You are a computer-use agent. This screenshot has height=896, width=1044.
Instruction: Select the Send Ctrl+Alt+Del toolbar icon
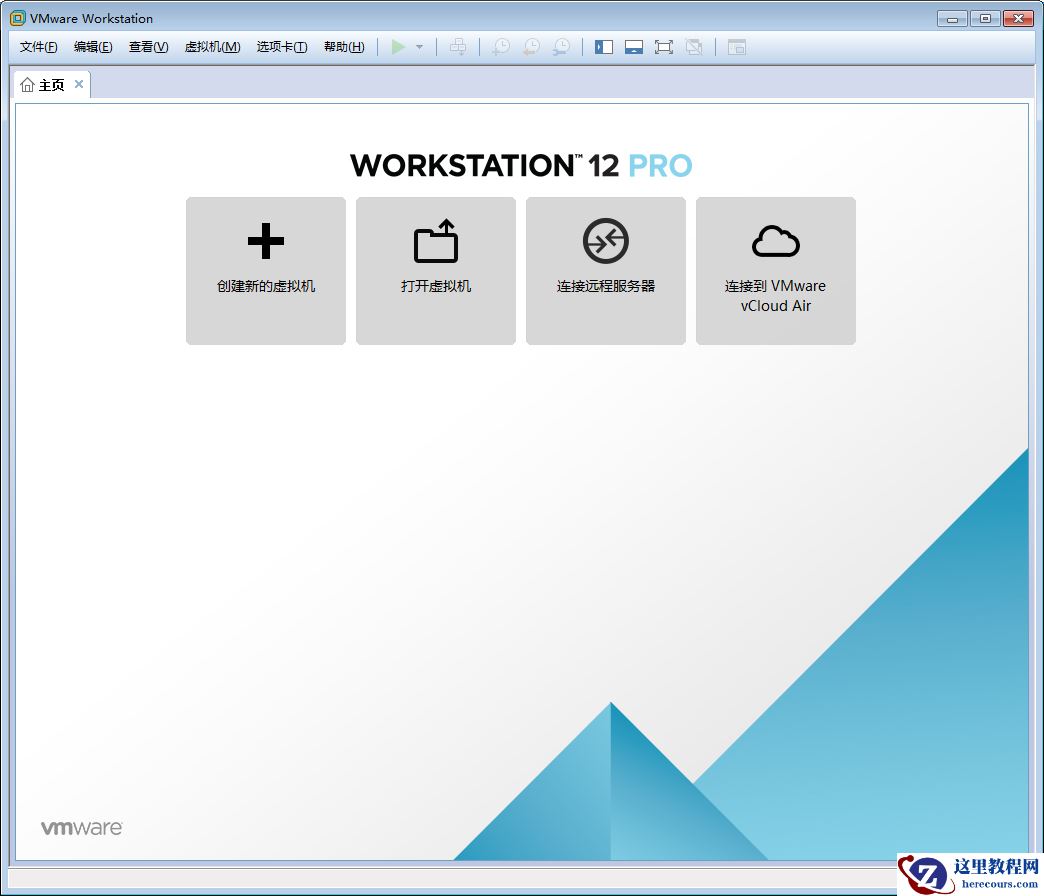pyautogui.click(x=457, y=47)
